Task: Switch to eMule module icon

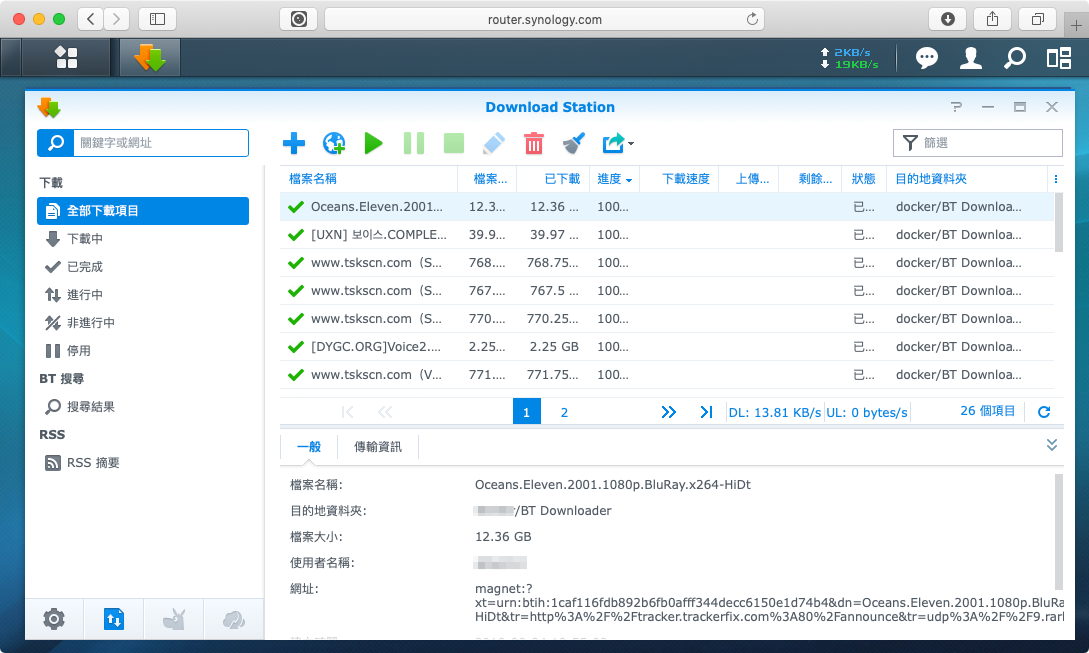Action: click(174, 619)
